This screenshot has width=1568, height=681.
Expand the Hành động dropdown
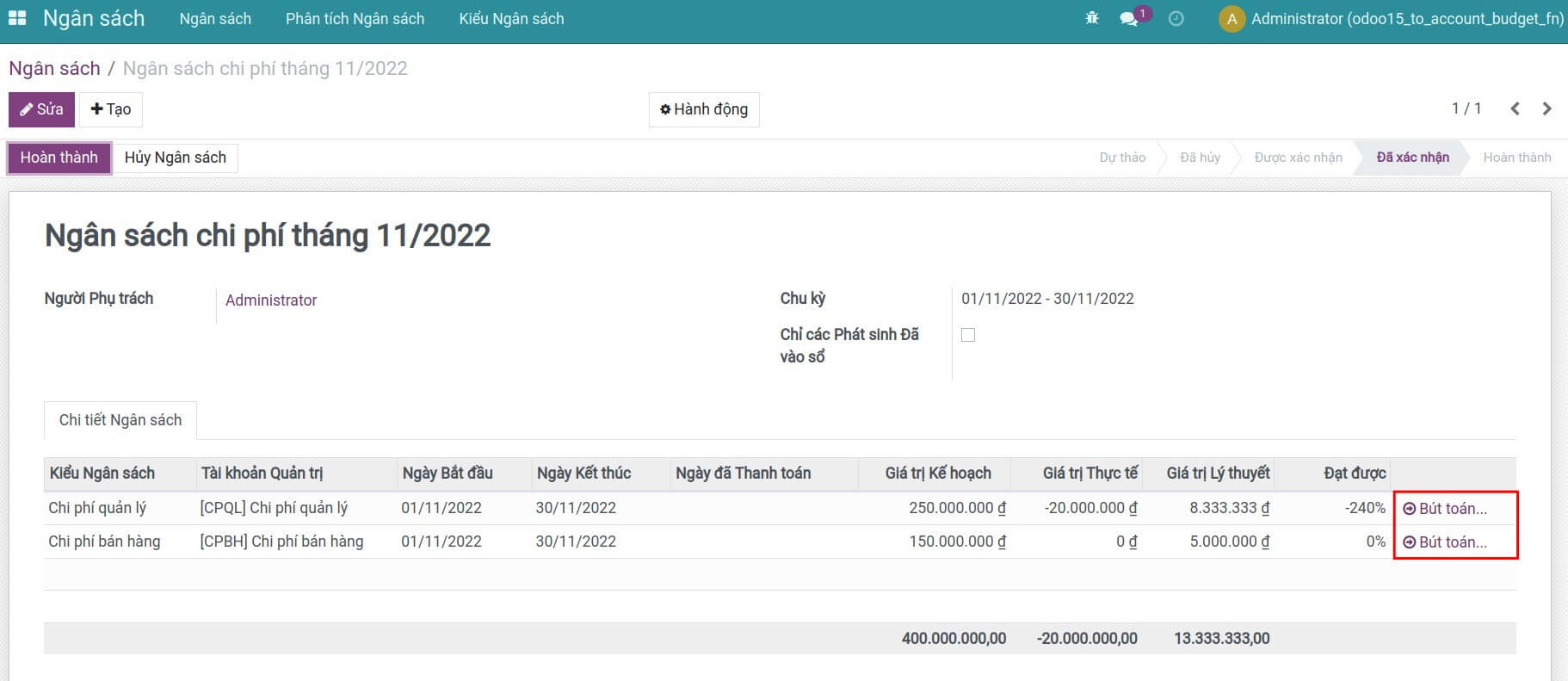[703, 109]
